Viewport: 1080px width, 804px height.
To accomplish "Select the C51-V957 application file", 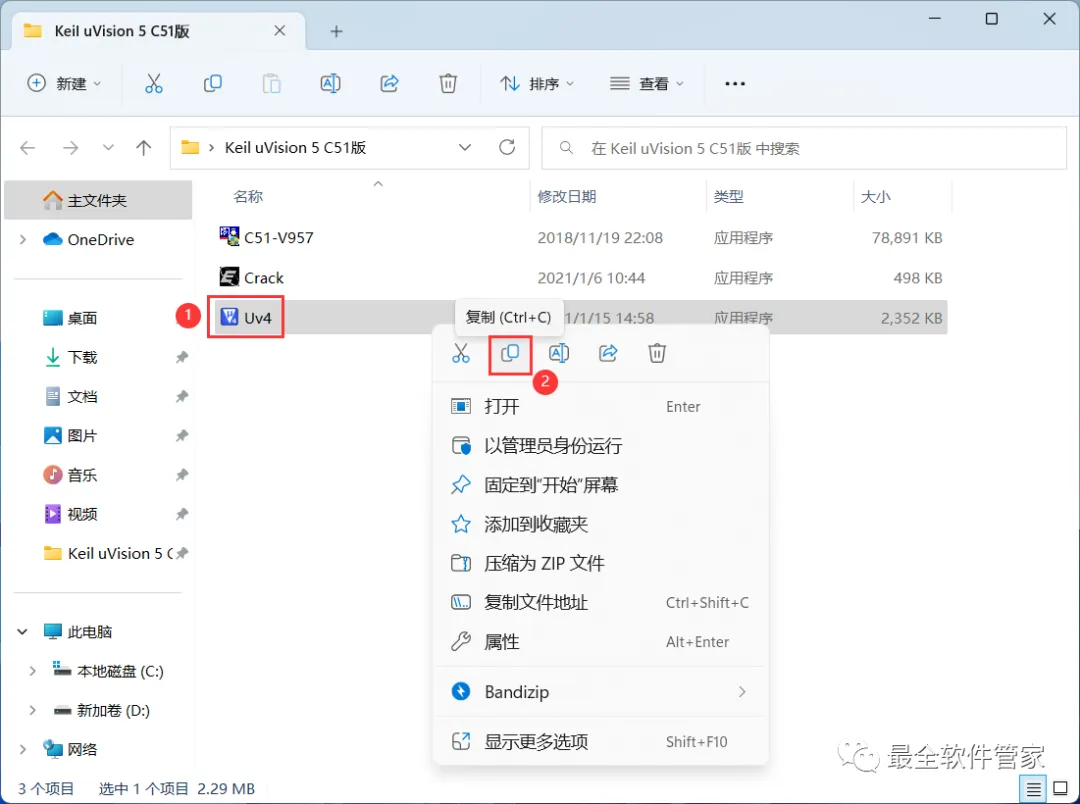I will tap(266, 238).
